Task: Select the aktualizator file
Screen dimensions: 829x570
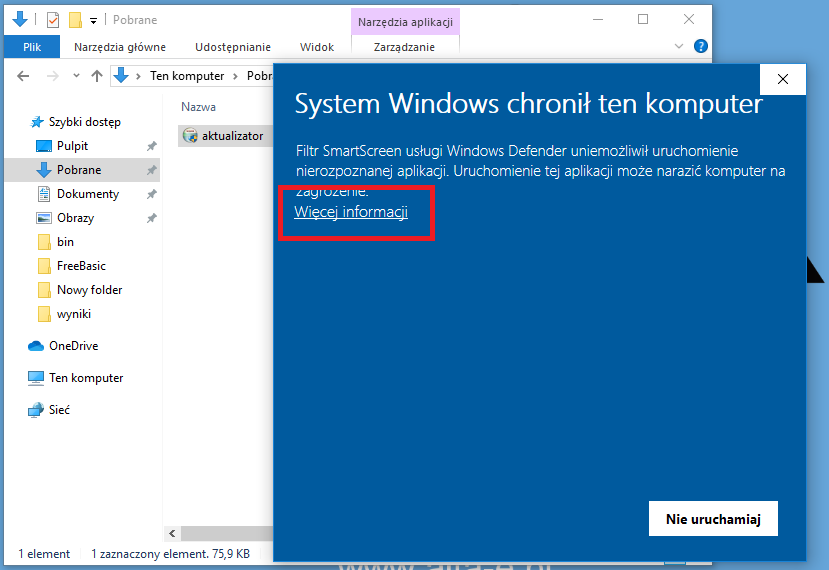Action: [x=232, y=136]
